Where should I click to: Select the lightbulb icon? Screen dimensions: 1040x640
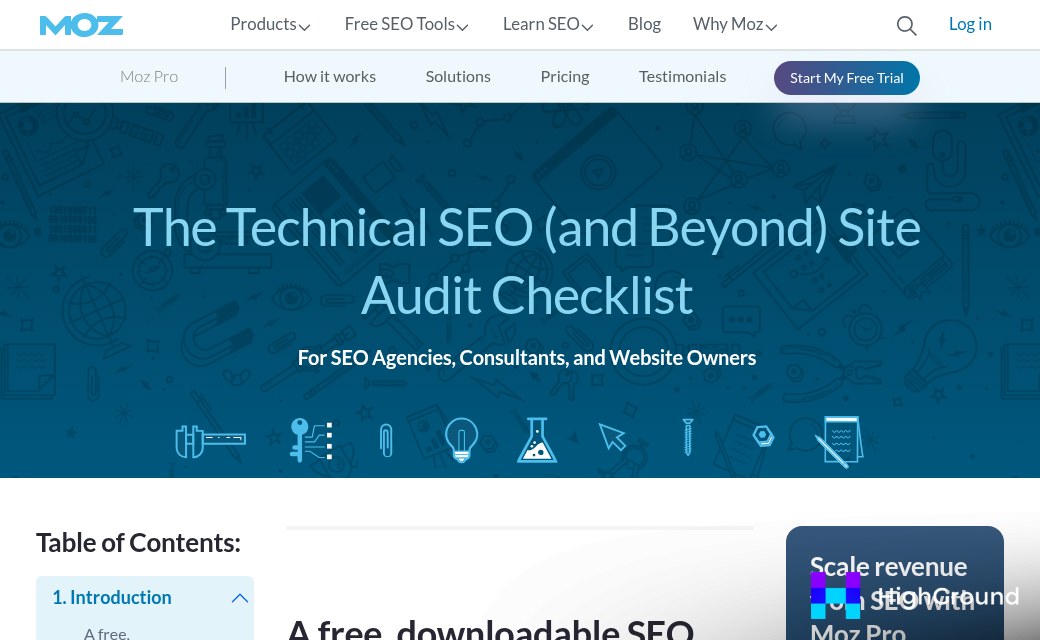(x=461, y=440)
